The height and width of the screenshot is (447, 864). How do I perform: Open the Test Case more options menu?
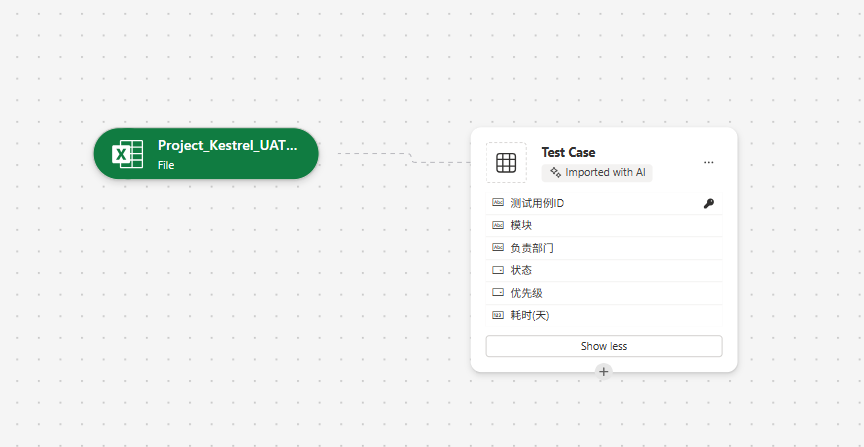pyautogui.click(x=709, y=163)
